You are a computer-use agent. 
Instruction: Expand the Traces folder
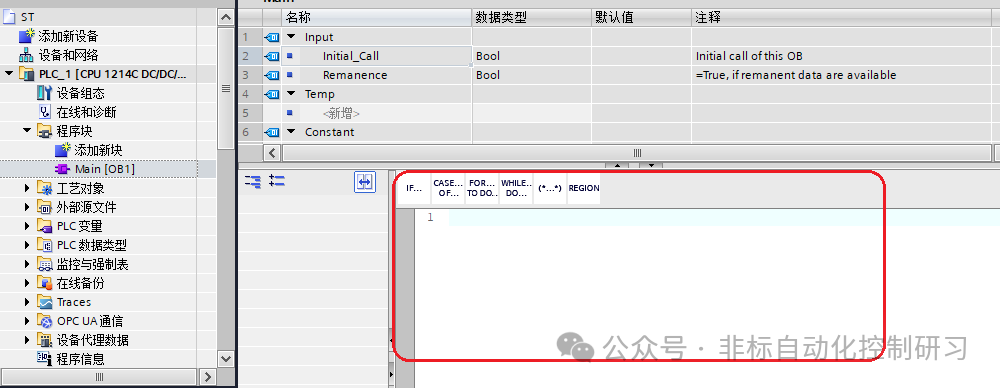pos(27,302)
